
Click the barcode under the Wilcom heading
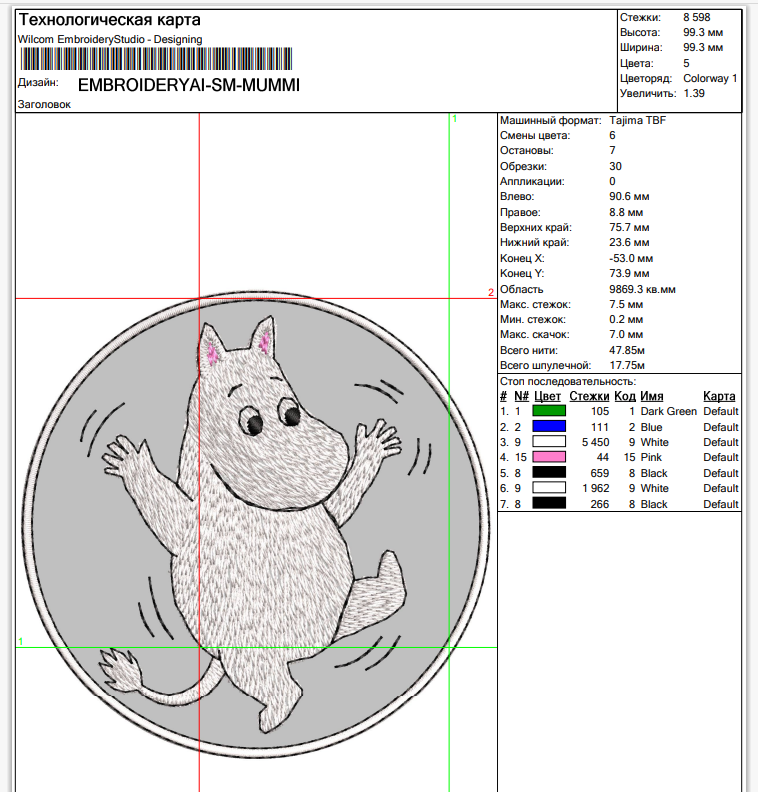click(x=156, y=59)
